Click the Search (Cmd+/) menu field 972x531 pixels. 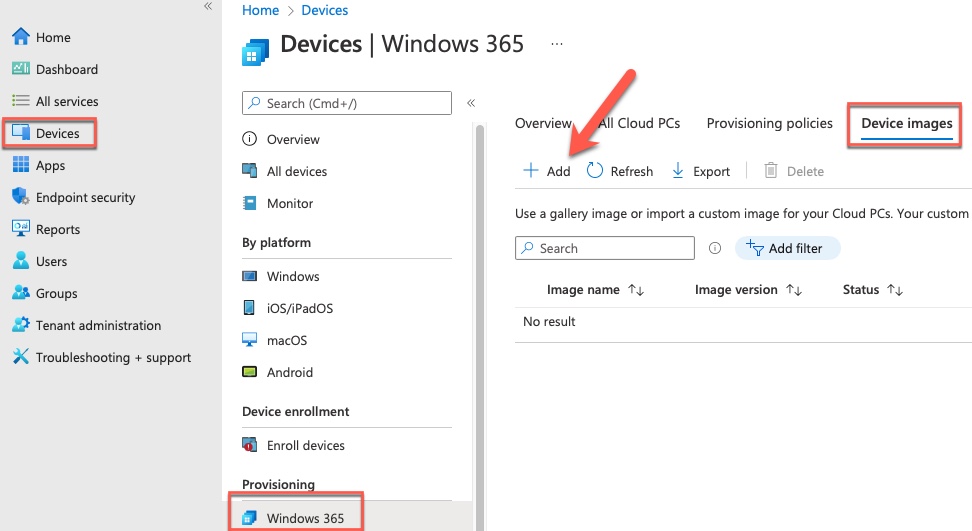[x=347, y=103]
